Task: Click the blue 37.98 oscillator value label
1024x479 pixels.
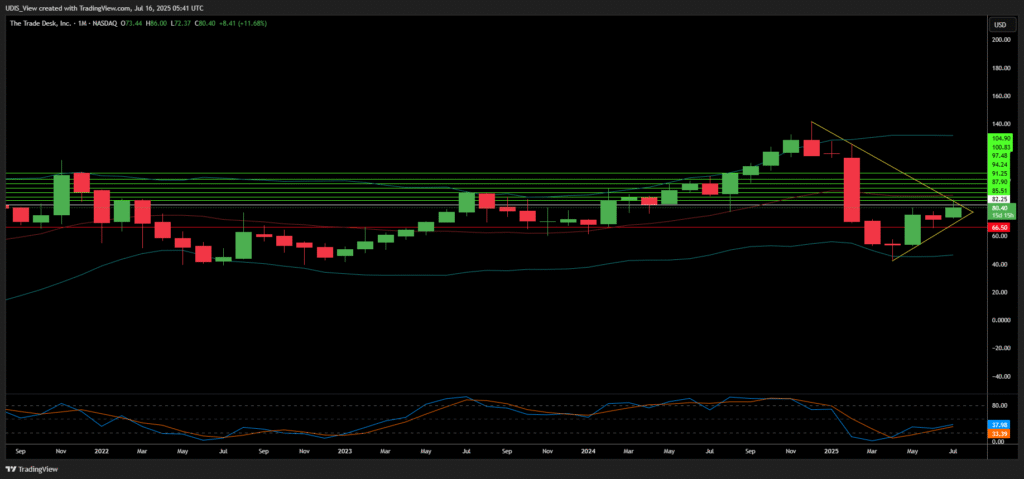Action: coord(999,425)
